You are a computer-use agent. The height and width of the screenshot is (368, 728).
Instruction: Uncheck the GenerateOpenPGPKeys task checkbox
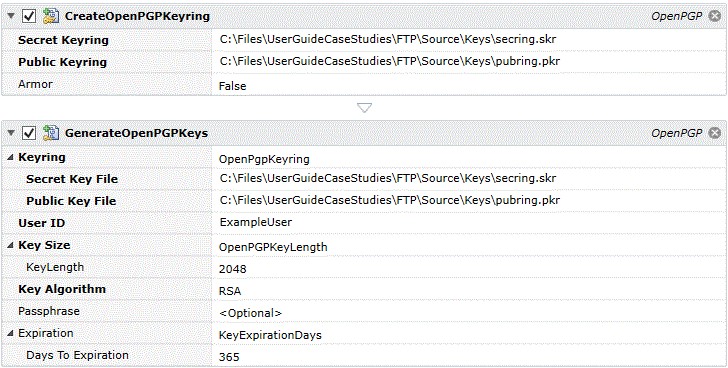[x=29, y=133]
